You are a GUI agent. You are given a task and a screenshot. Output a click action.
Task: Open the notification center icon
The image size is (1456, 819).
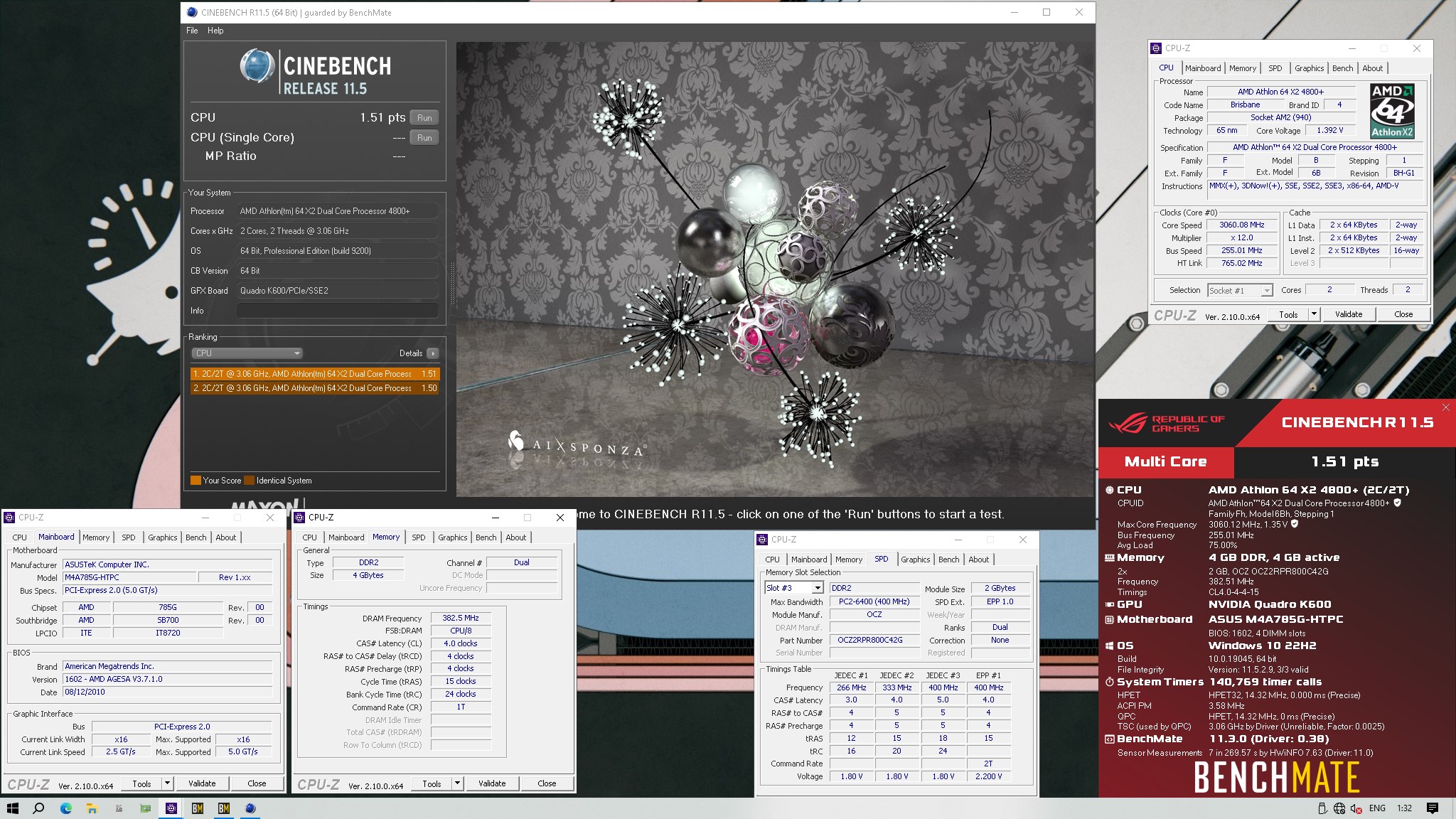(1433, 808)
